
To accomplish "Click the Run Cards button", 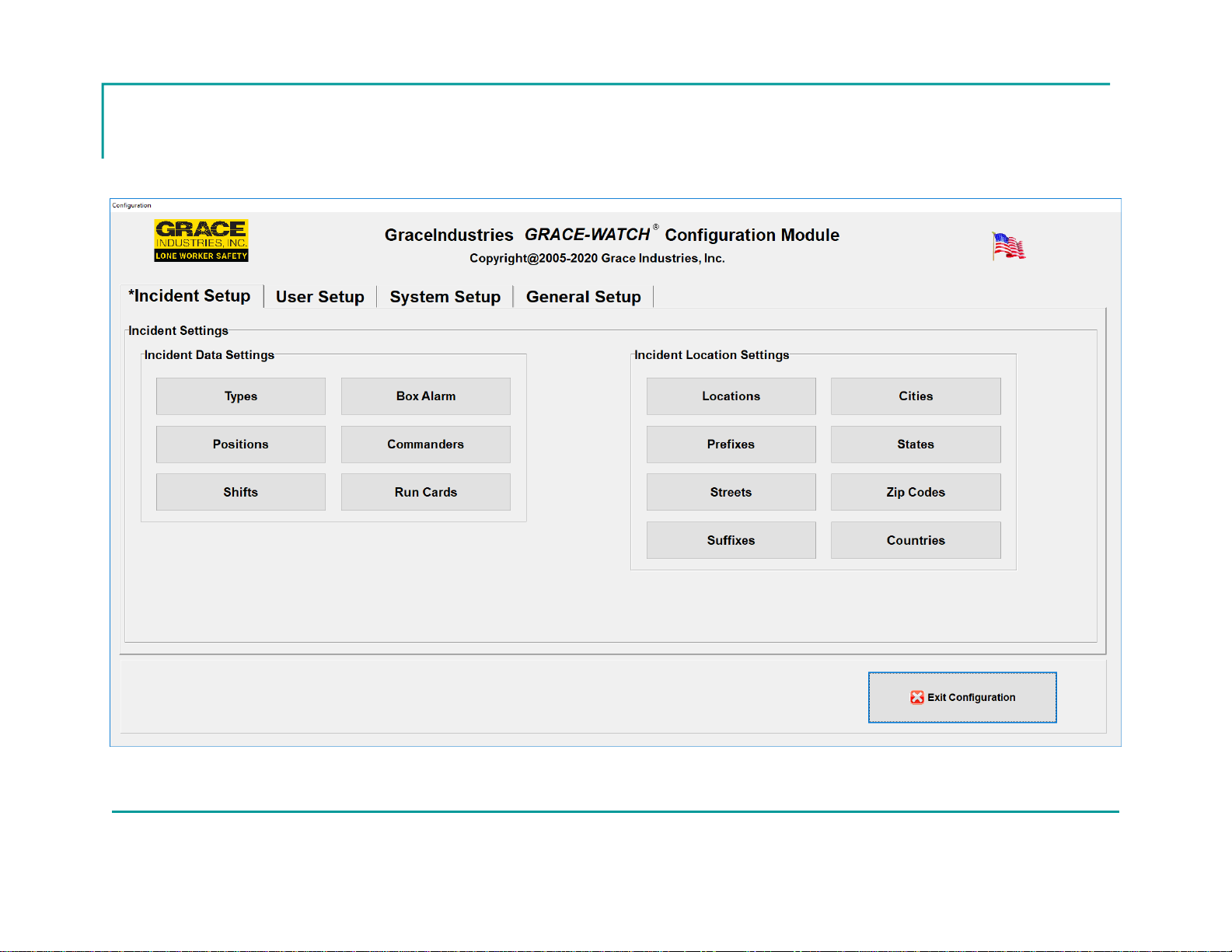I will coord(426,492).
